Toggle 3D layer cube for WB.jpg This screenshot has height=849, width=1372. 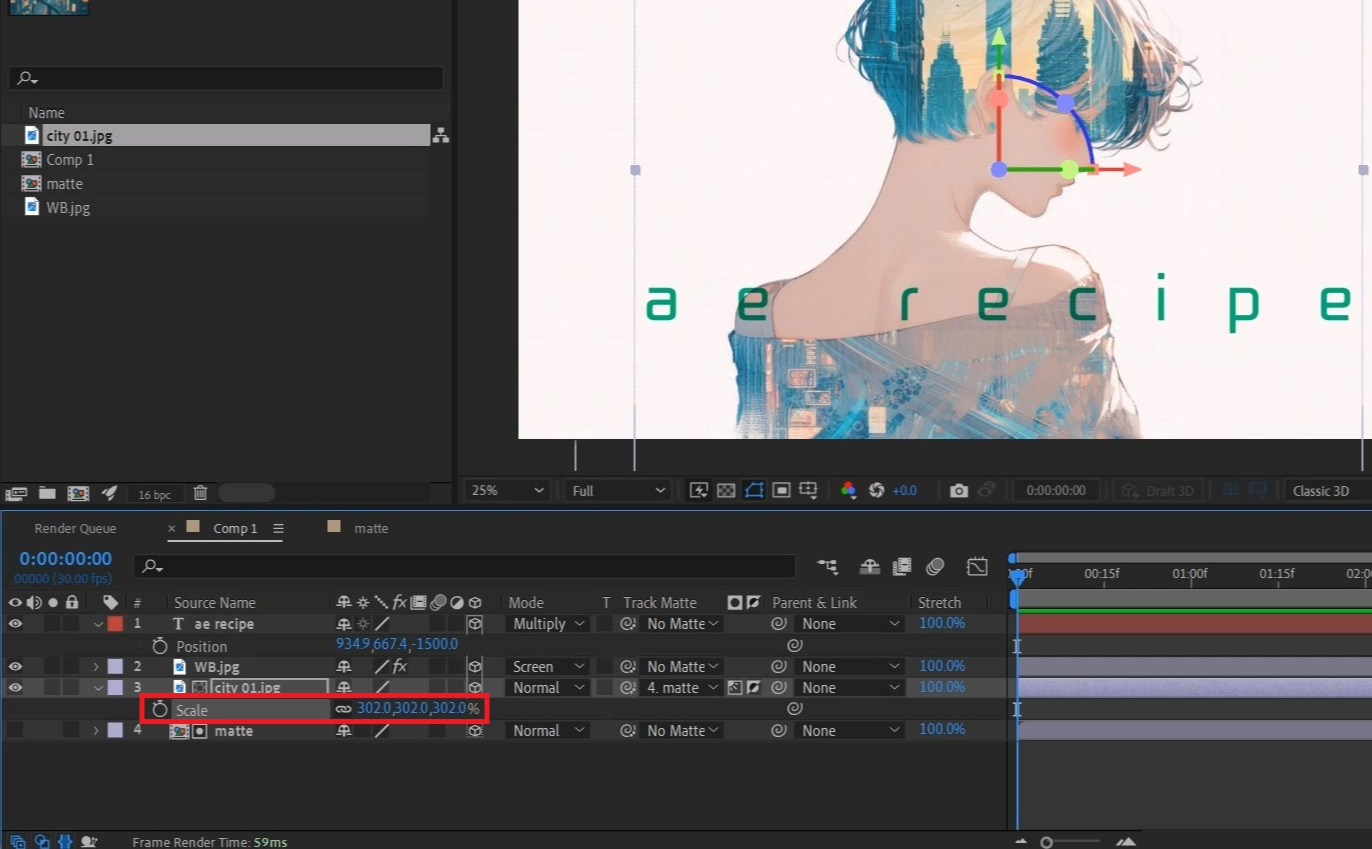coord(475,667)
